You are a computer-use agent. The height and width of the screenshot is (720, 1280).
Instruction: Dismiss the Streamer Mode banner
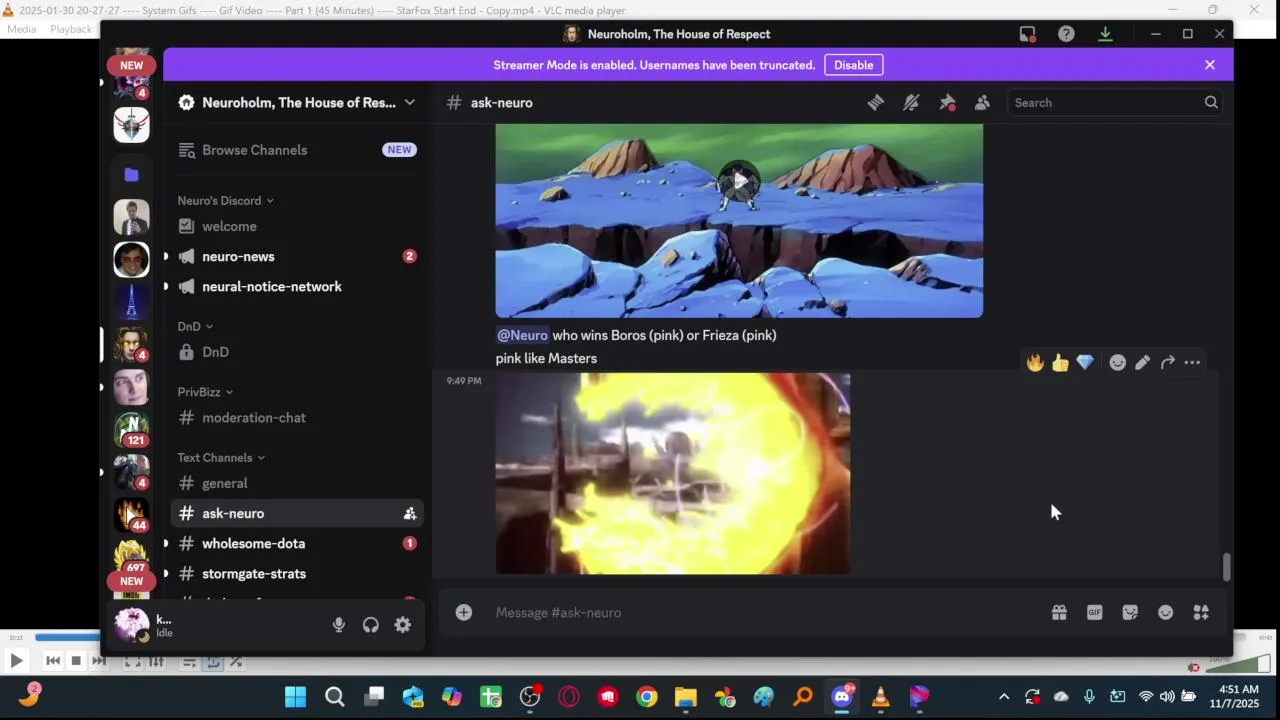coord(1210,65)
